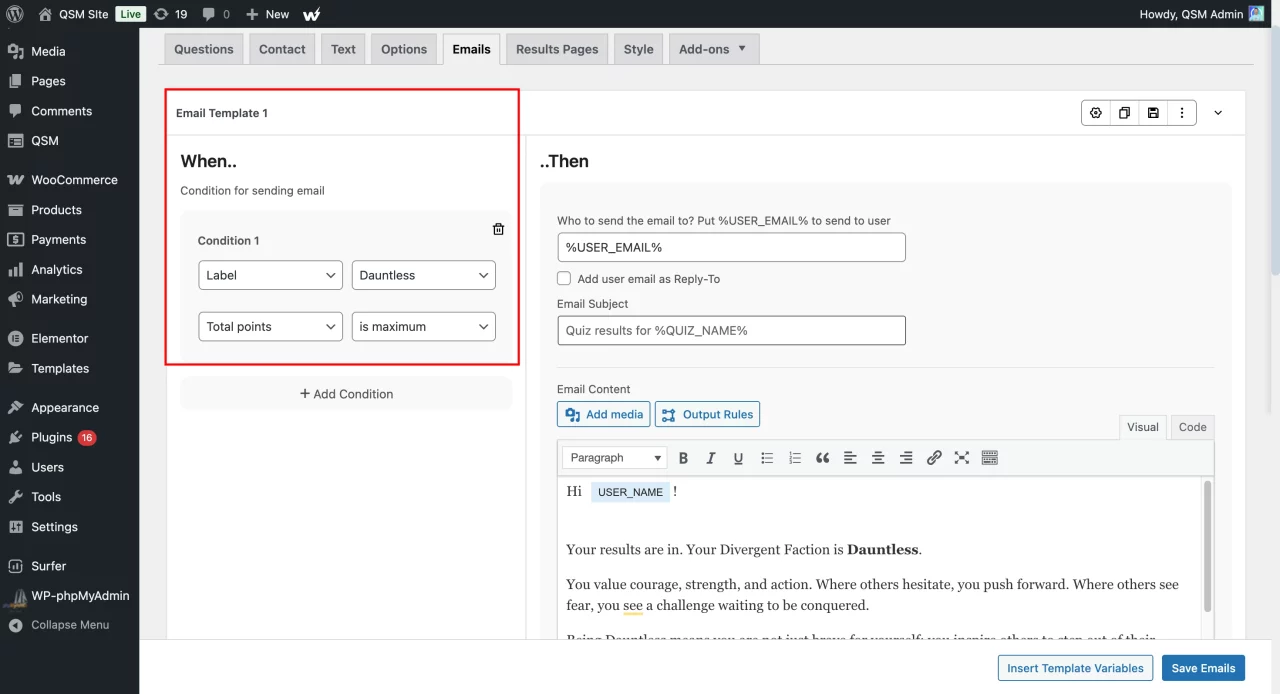Image resolution: width=1280 pixels, height=694 pixels.
Task: Open Output Rules
Action: (707, 414)
